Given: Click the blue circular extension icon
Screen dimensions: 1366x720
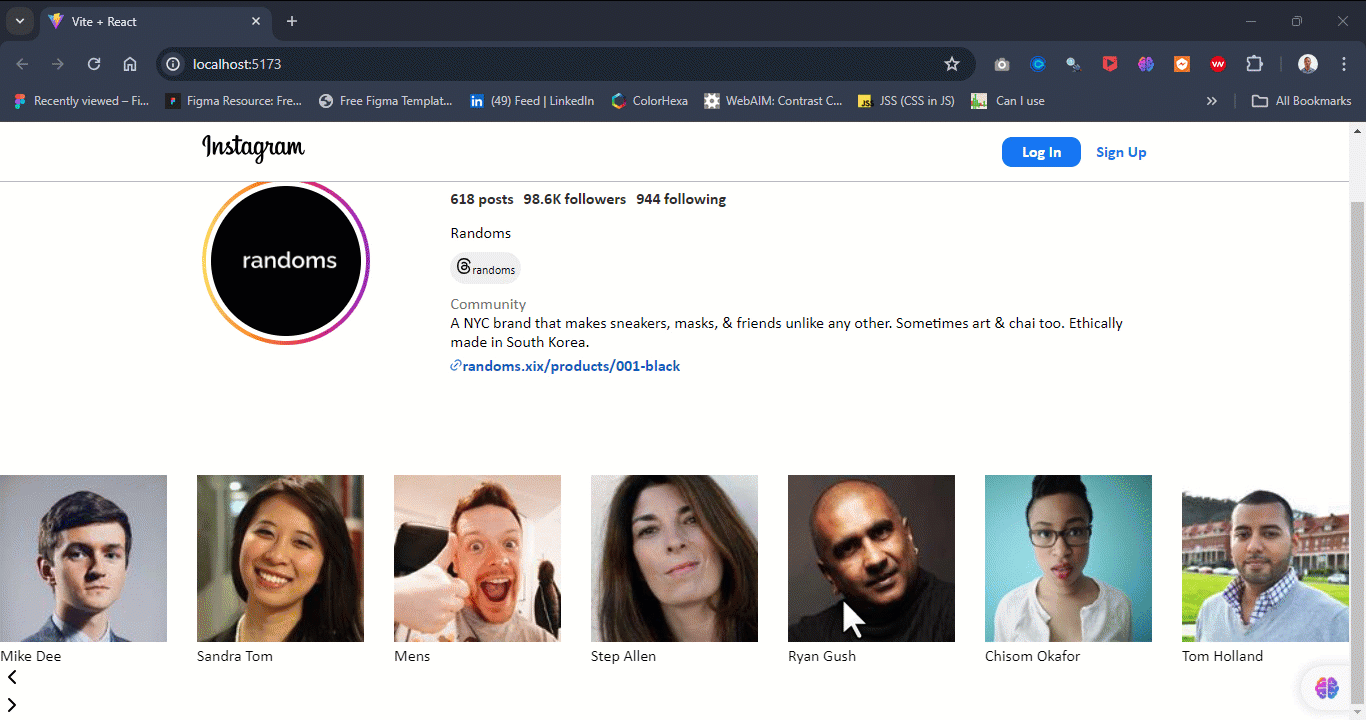Looking at the screenshot, I should point(1038,64).
